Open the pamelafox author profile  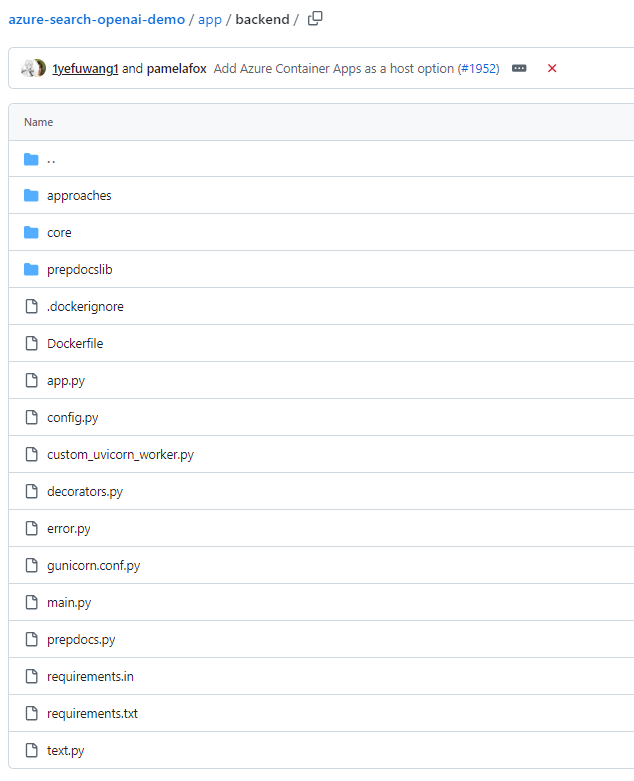176,69
